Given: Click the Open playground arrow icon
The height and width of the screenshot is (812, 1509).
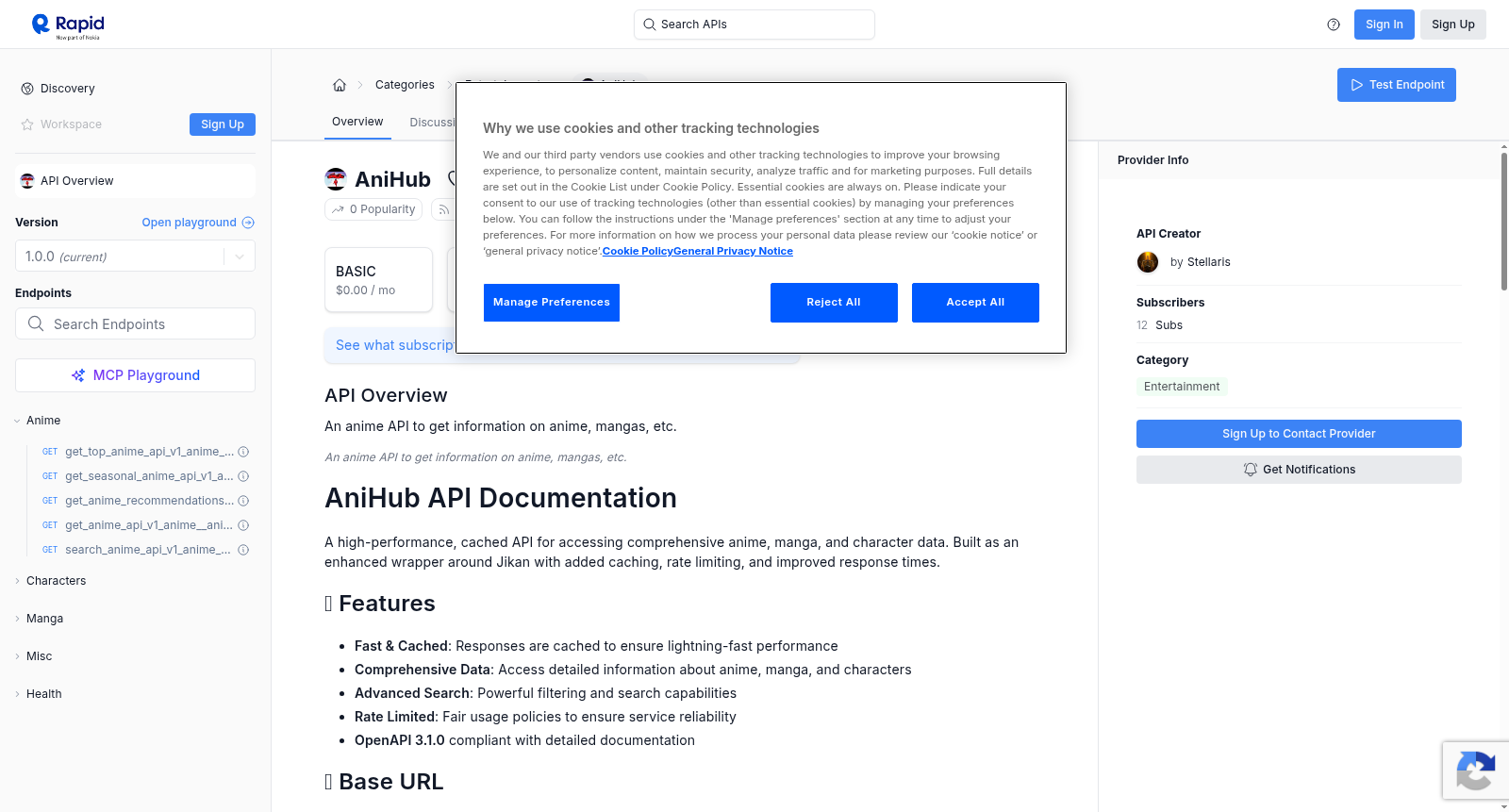Looking at the screenshot, I should pos(248,223).
